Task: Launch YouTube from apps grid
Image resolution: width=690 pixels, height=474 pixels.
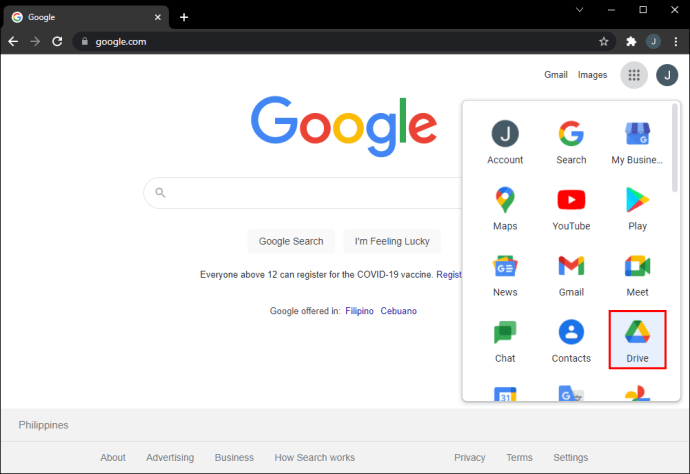Action: click(571, 208)
